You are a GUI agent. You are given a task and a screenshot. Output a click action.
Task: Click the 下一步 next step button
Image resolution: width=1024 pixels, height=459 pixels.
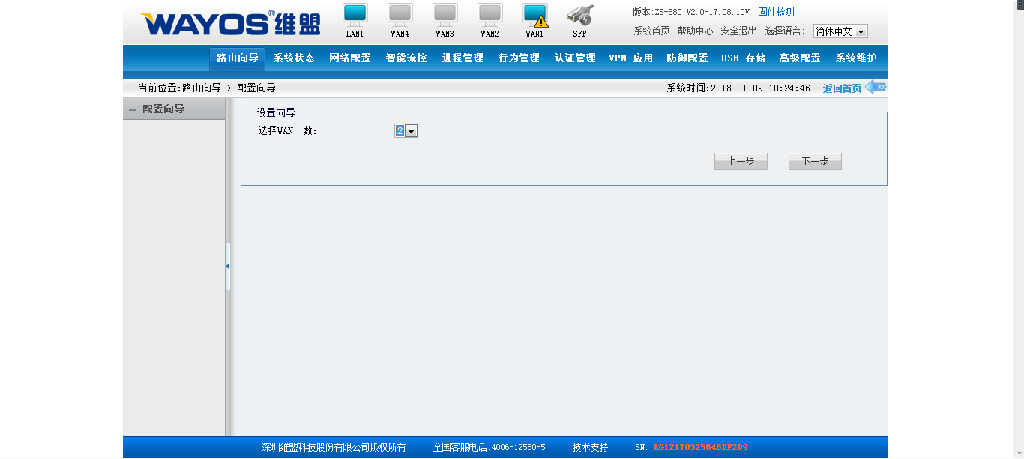pyautogui.click(x=815, y=161)
